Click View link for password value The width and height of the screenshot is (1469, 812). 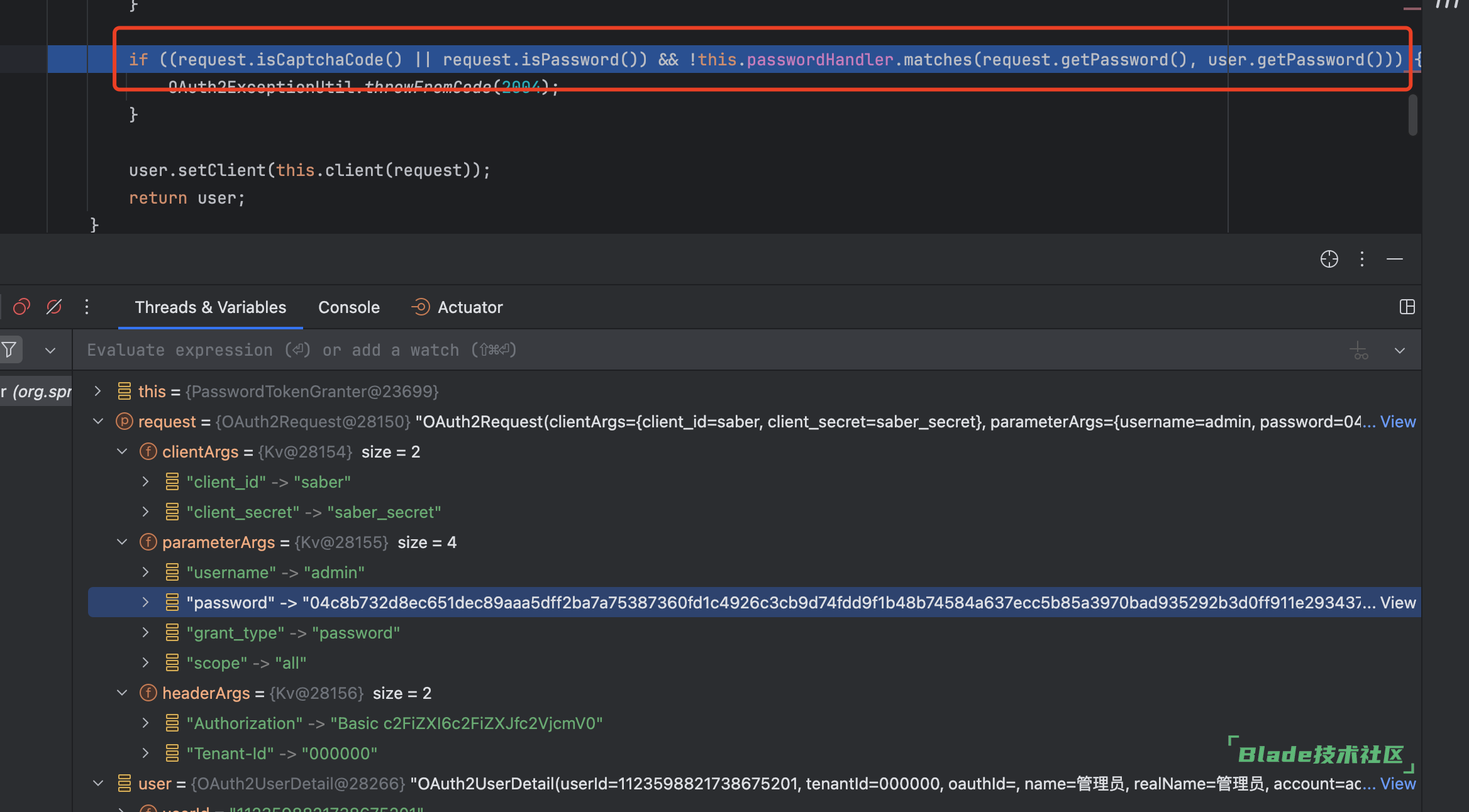pyautogui.click(x=1398, y=602)
